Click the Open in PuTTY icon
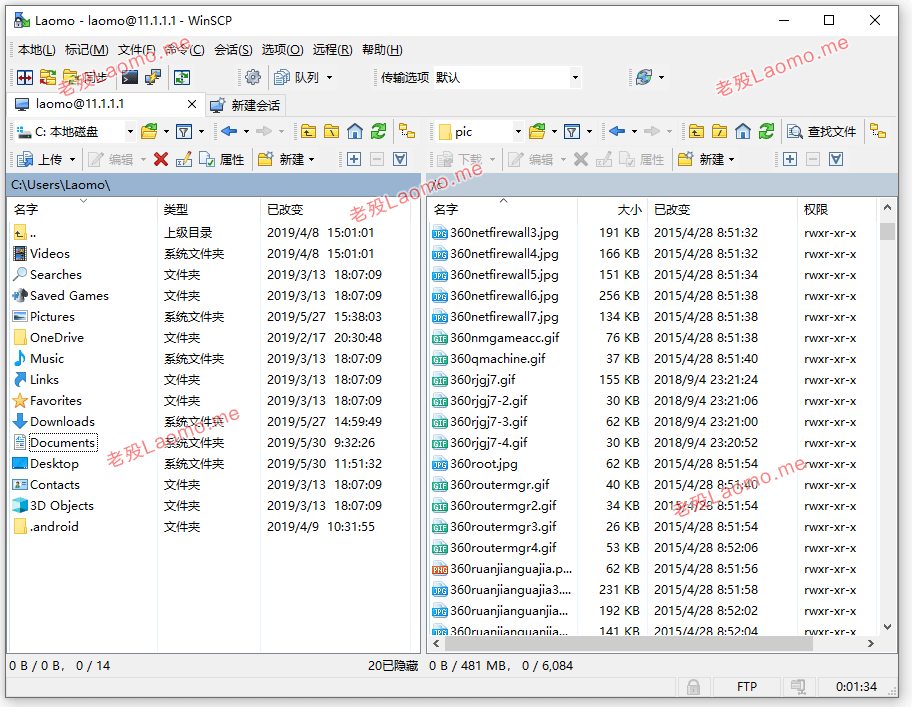This screenshot has width=912, height=707. click(153, 77)
